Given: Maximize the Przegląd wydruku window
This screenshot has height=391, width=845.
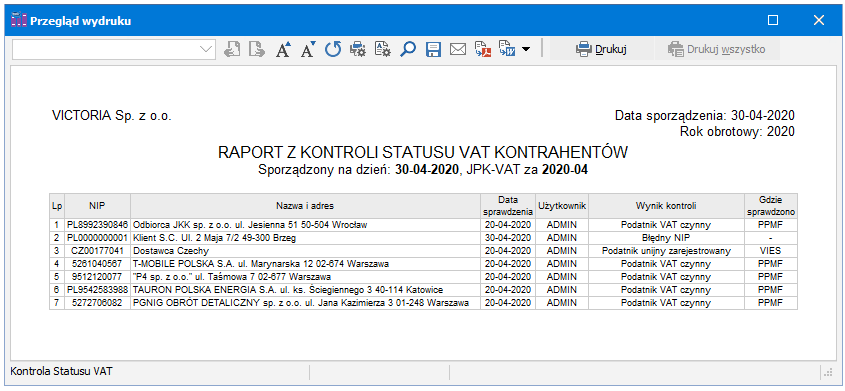Looking at the screenshot, I should click(773, 20).
